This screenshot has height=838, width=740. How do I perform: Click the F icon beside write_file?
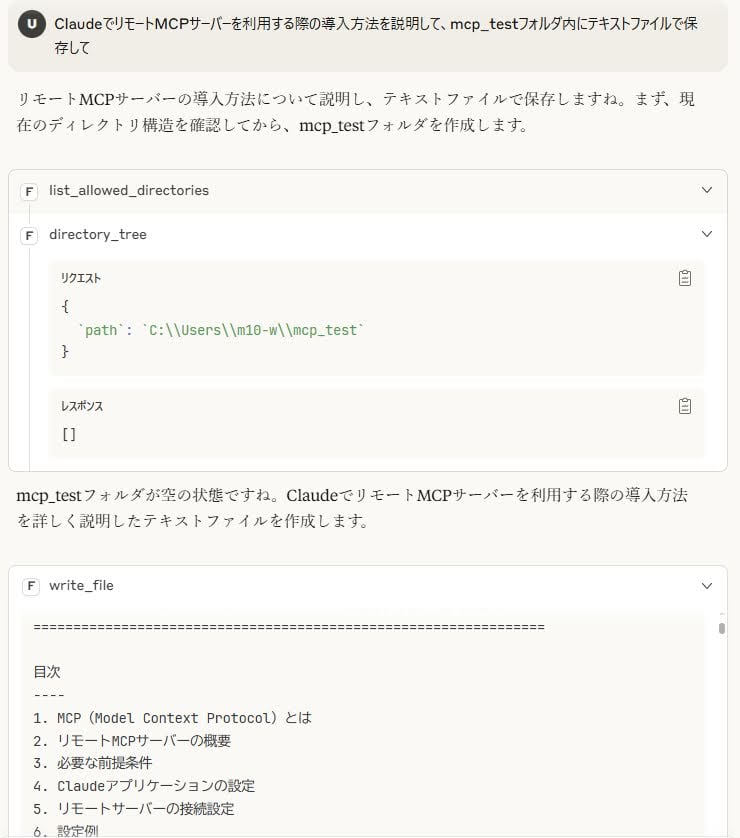[31, 586]
